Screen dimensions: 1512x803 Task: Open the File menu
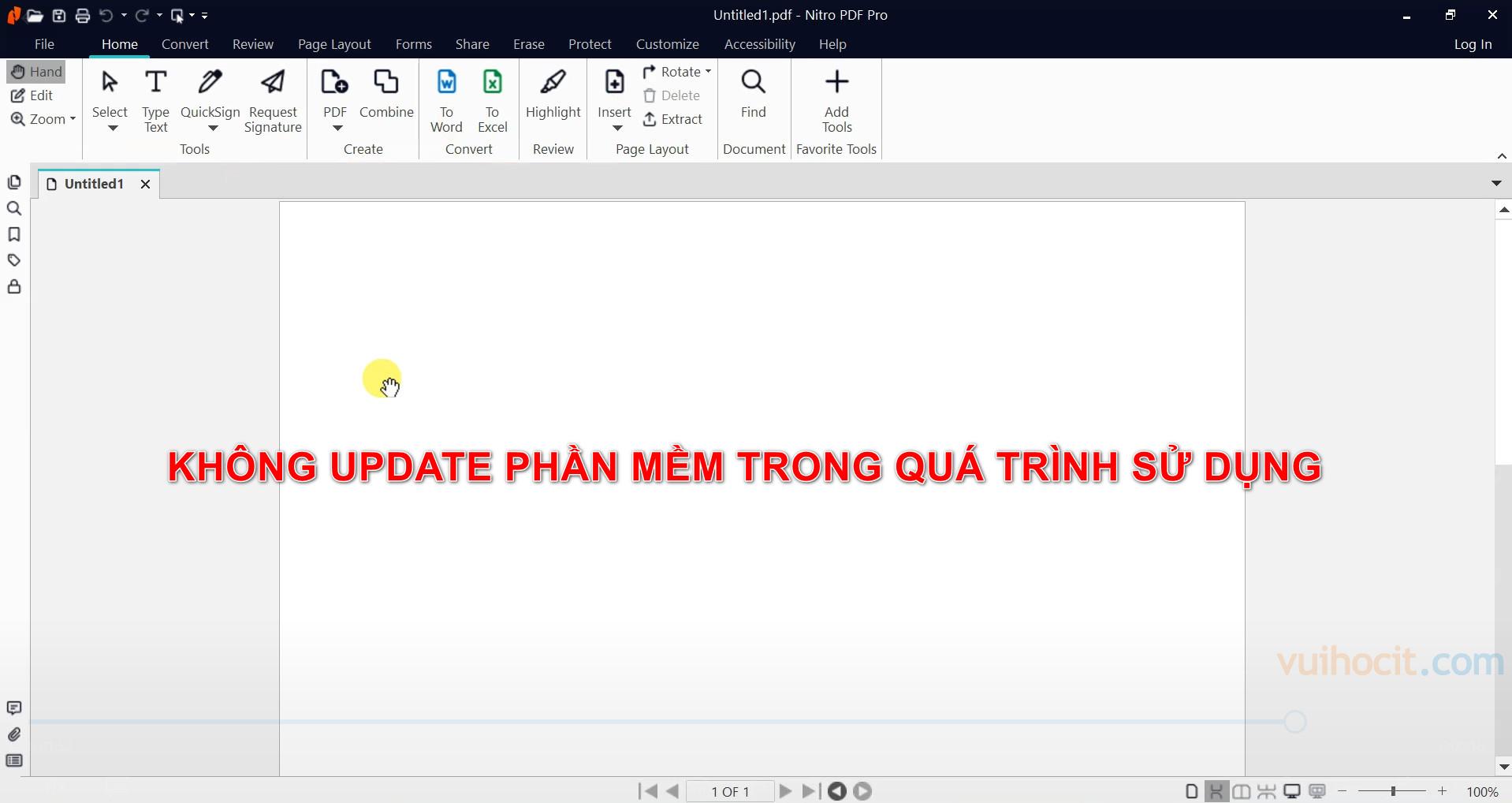pos(44,44)
